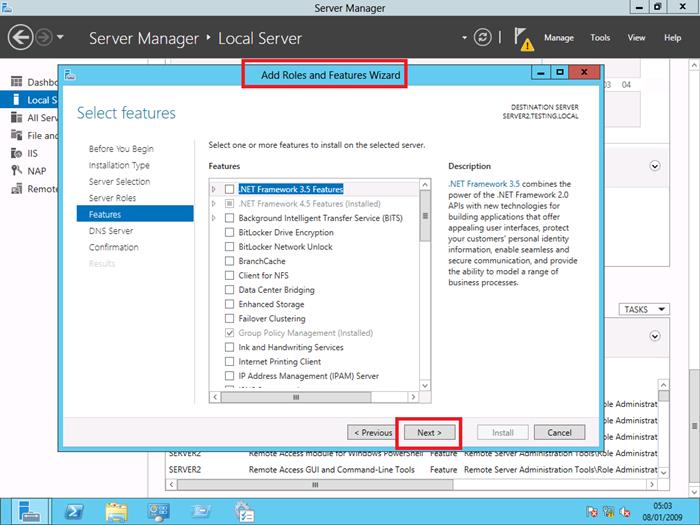Click the features list horizontal scrollbar thumb
700x525 pixels.
[x=296, y=397]
